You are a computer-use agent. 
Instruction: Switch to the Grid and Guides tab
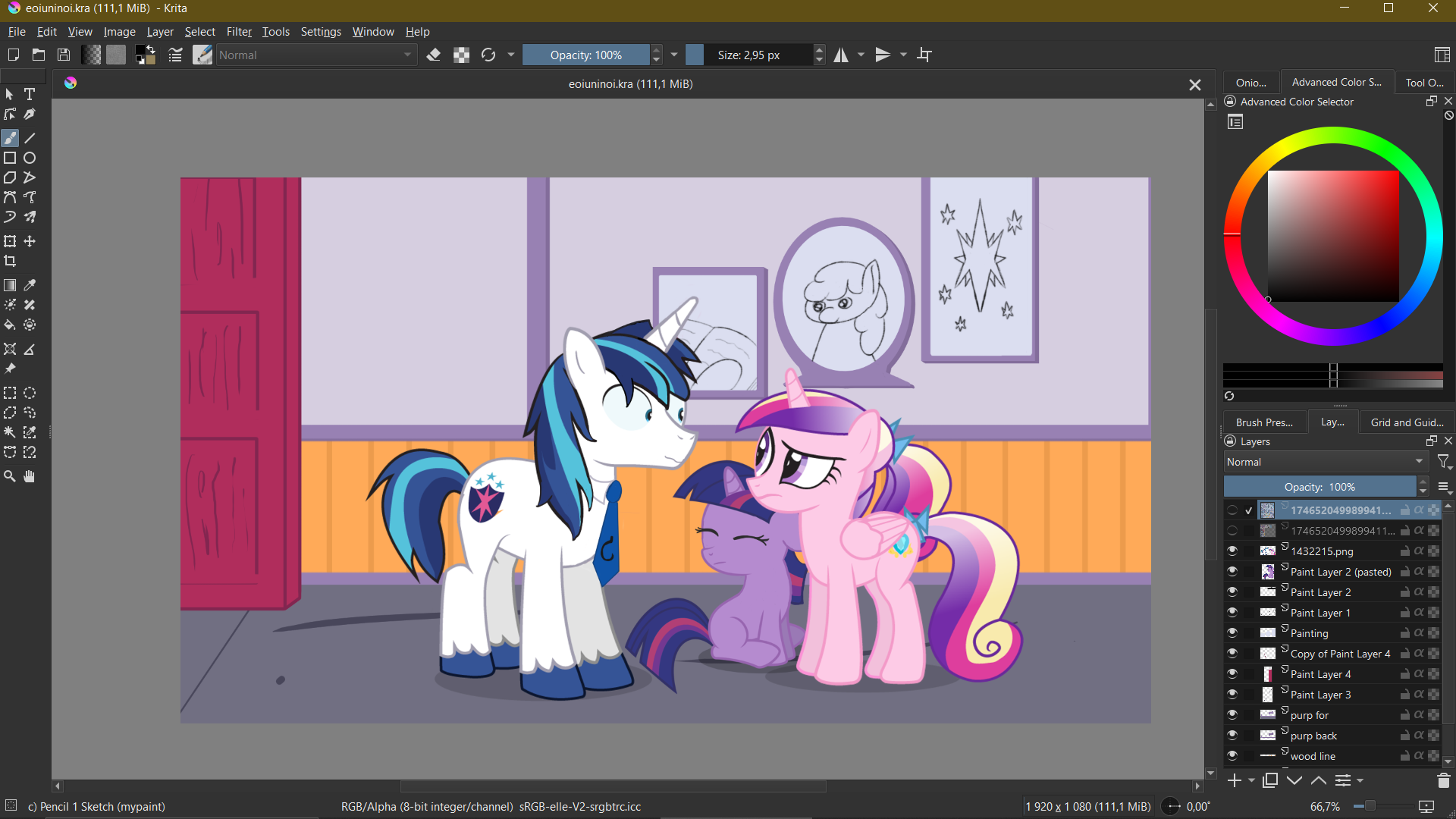1407,422
